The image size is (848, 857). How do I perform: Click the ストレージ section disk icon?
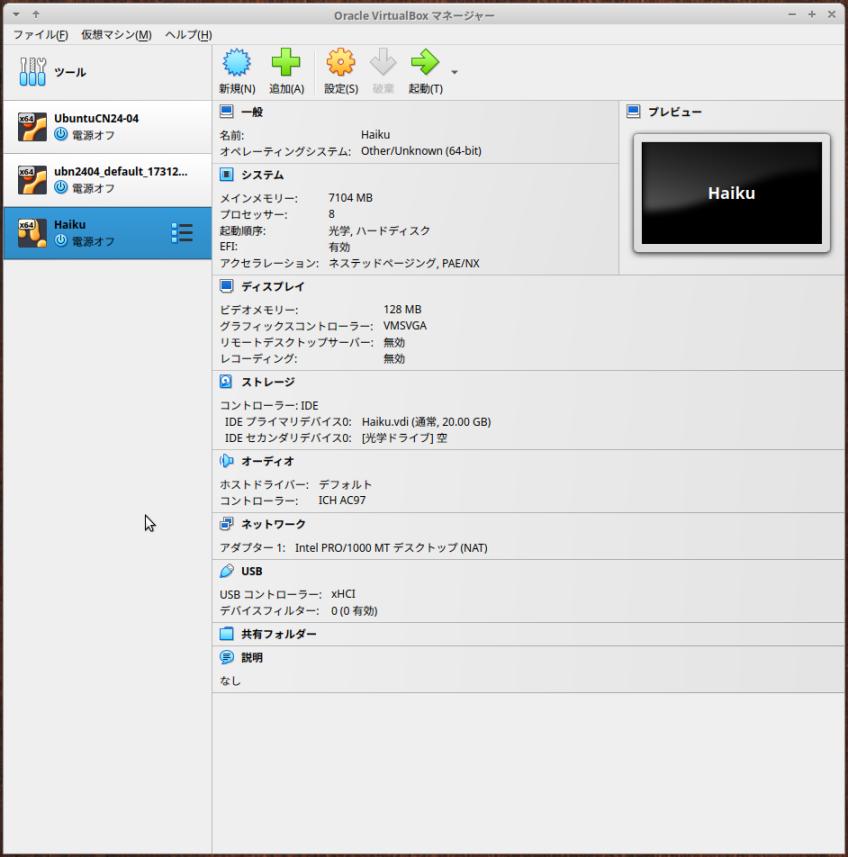point(226,381)
